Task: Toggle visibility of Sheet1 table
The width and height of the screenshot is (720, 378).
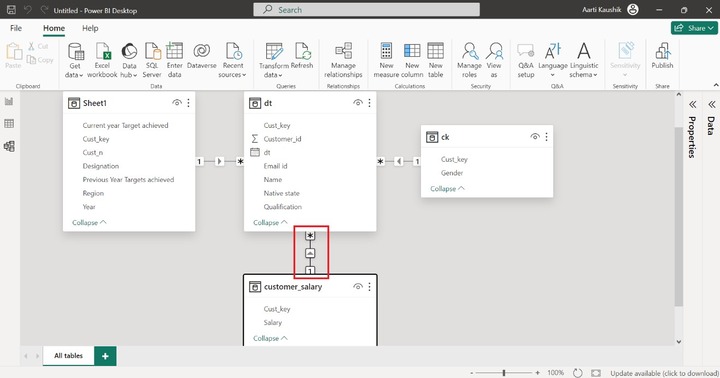Action: tap(177, 103)
